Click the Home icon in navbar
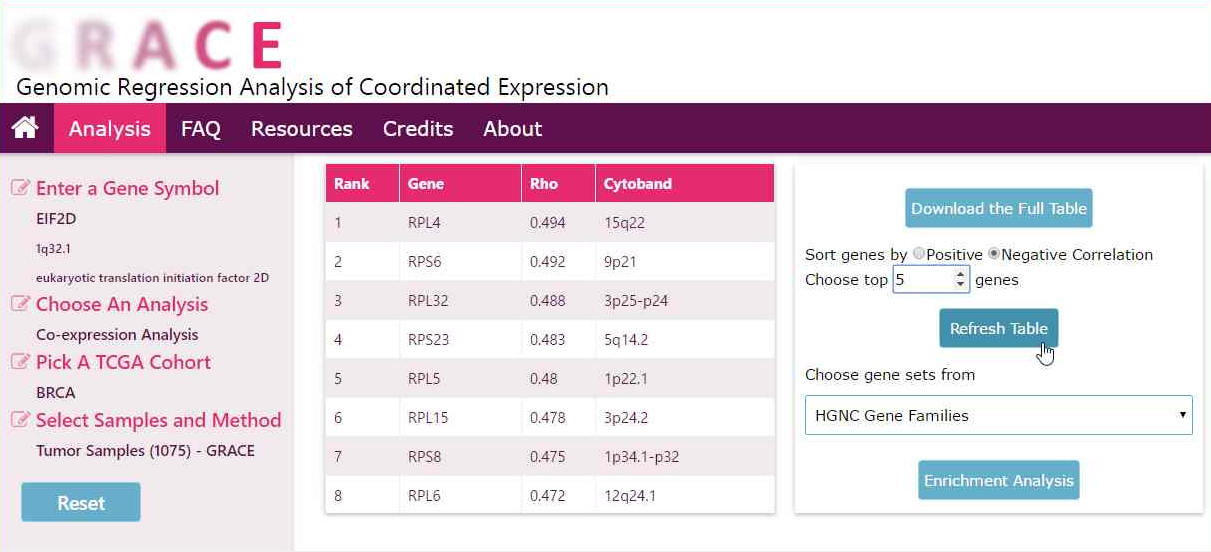 point(25,128)
